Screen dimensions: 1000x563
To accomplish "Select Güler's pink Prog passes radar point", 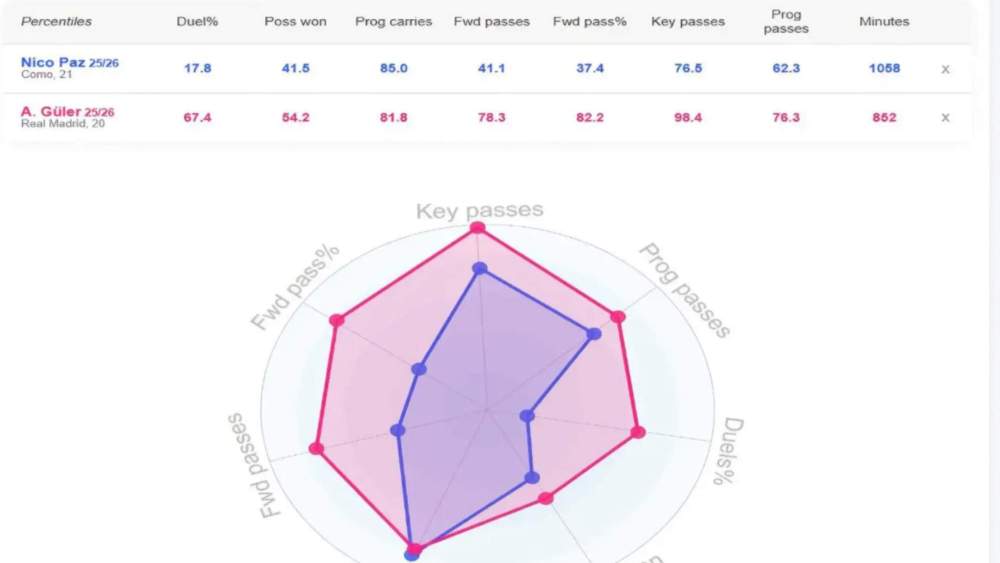I will (618, 317).
